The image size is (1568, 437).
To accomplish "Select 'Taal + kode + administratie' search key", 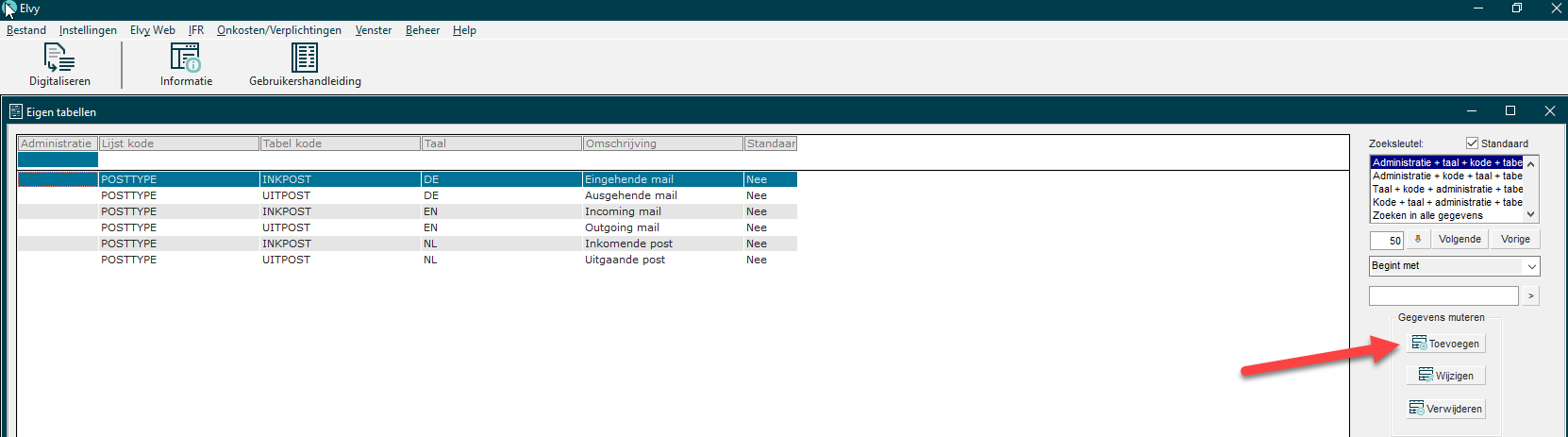I will click(x=1446, y=189).
